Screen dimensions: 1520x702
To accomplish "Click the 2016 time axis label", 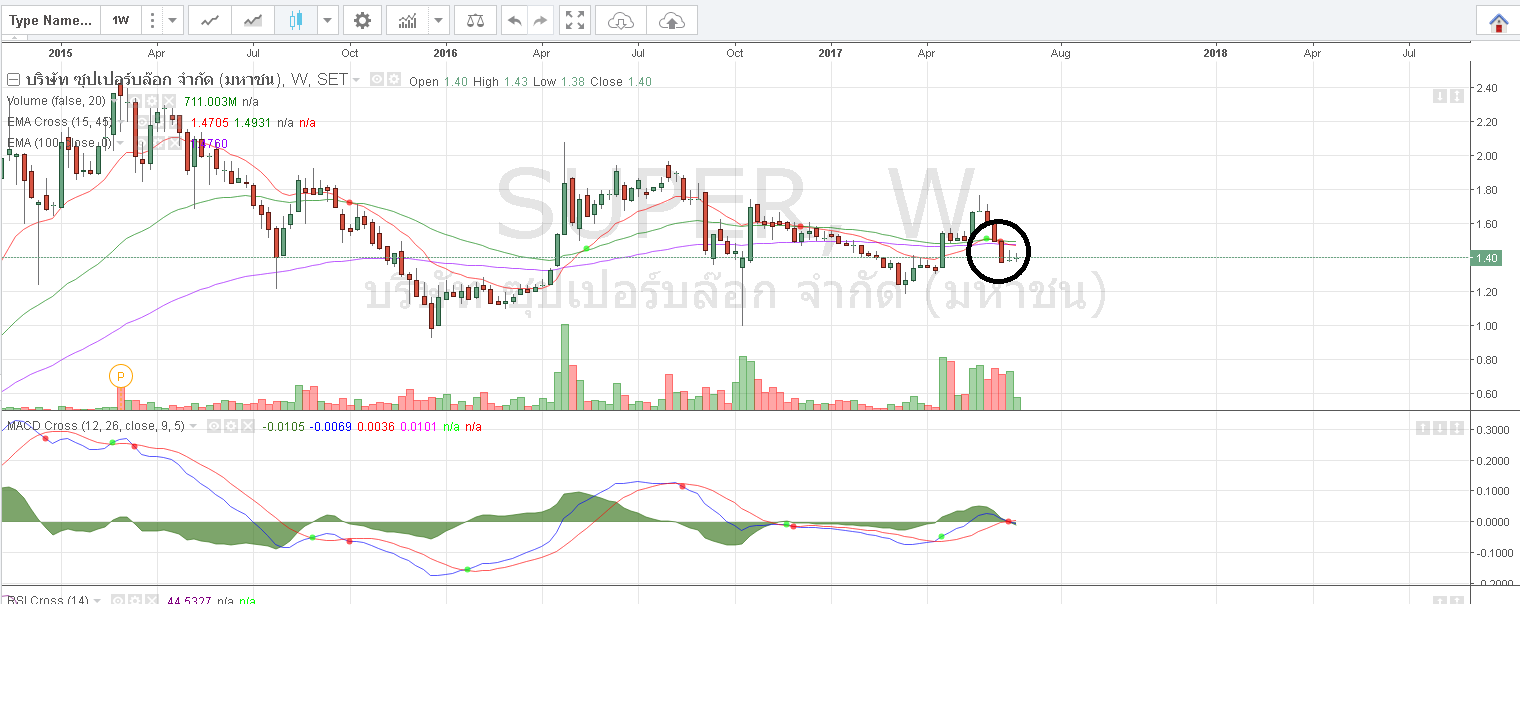I will 445,51.
